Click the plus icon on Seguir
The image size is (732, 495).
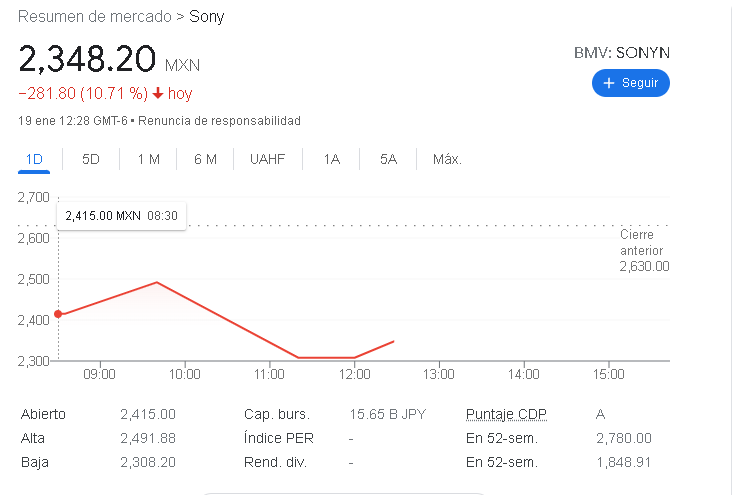[608, 83]
